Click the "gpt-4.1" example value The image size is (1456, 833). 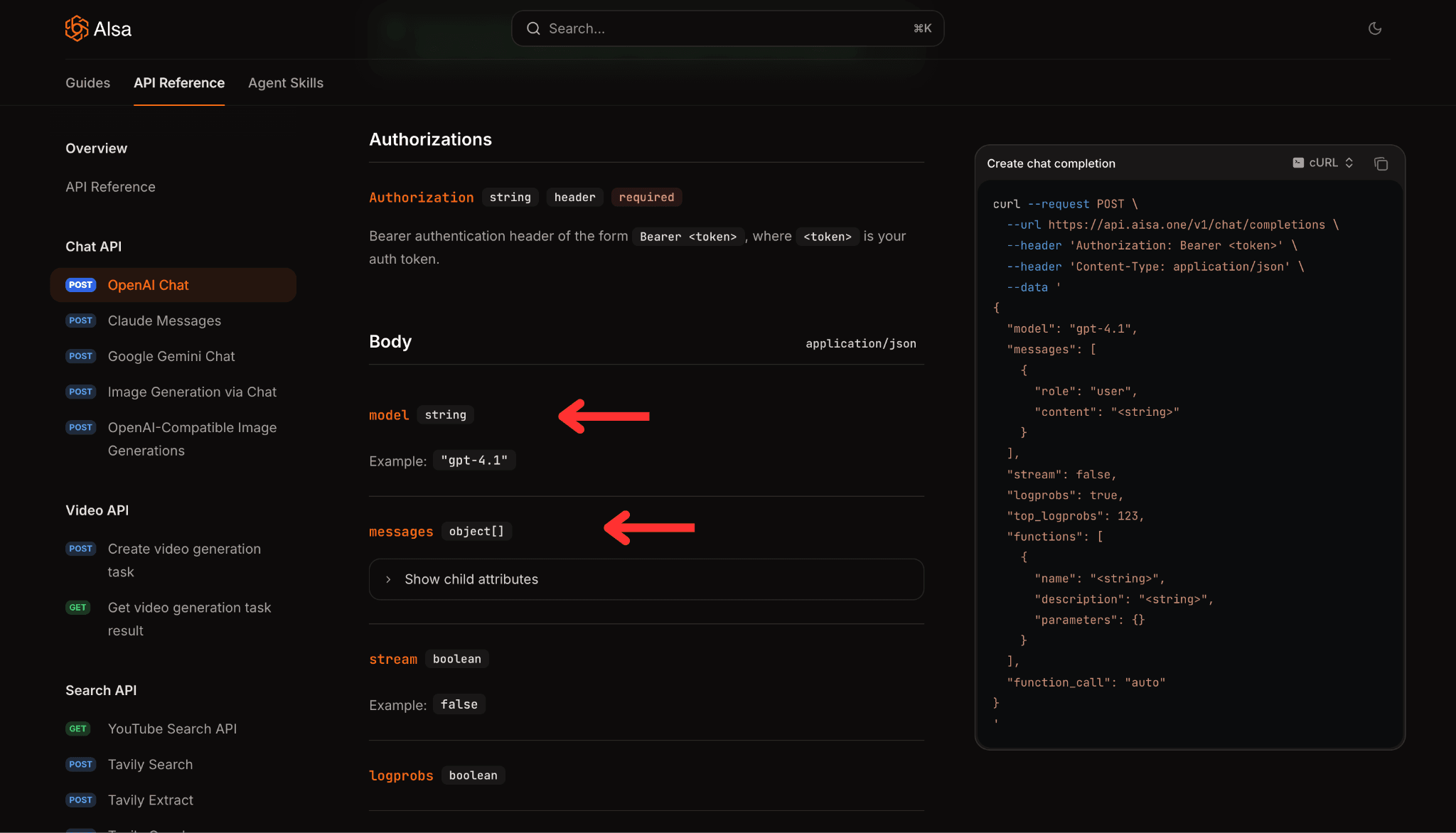pyautogui.click(x=474, y=461)
